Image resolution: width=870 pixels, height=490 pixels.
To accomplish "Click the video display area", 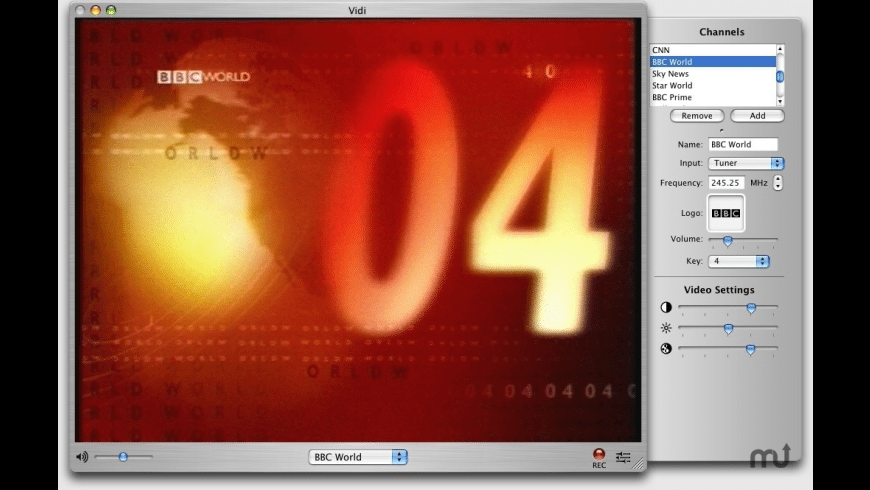I will click(x=358, y=230).
